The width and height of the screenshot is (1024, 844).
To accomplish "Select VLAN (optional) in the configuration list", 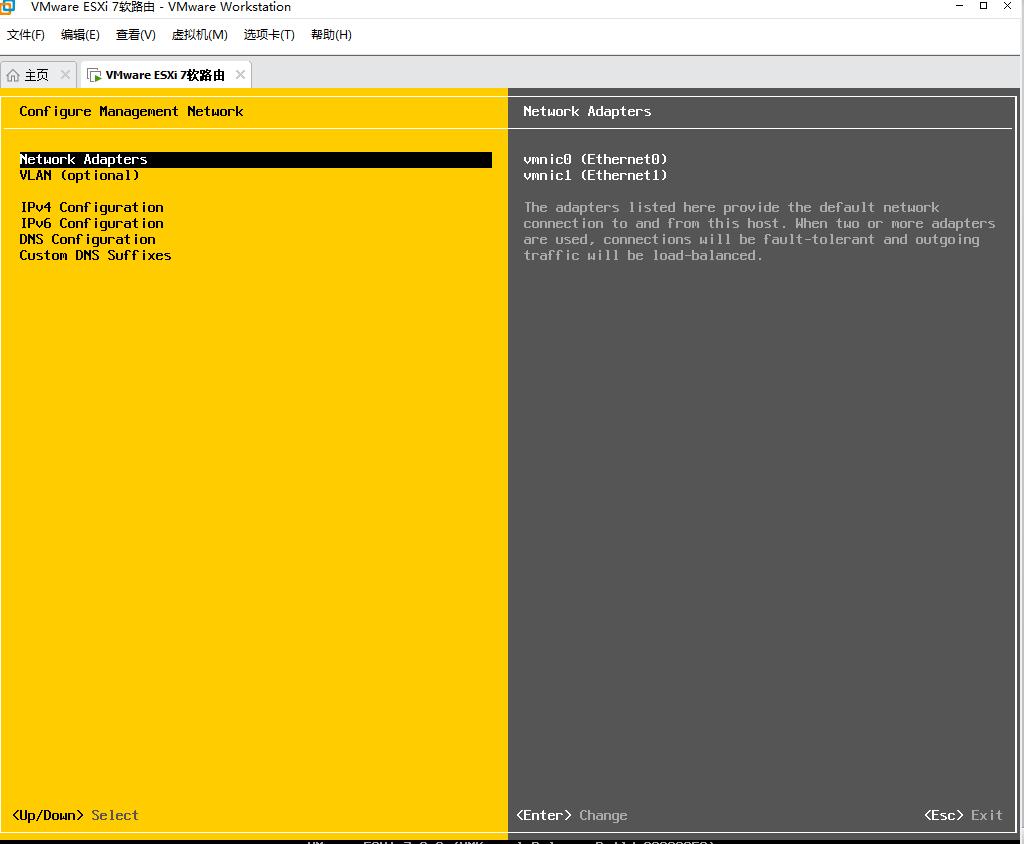I will pyautogui.click(x=80, y=176).
